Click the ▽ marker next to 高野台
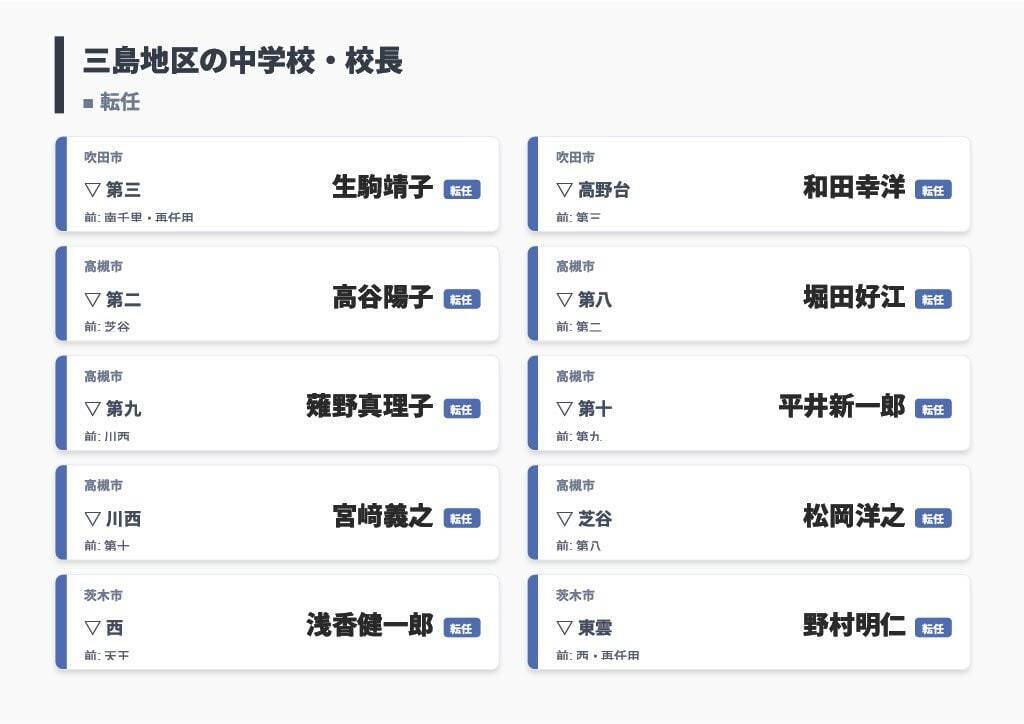 pyautogui.click(x=565, y=190)
